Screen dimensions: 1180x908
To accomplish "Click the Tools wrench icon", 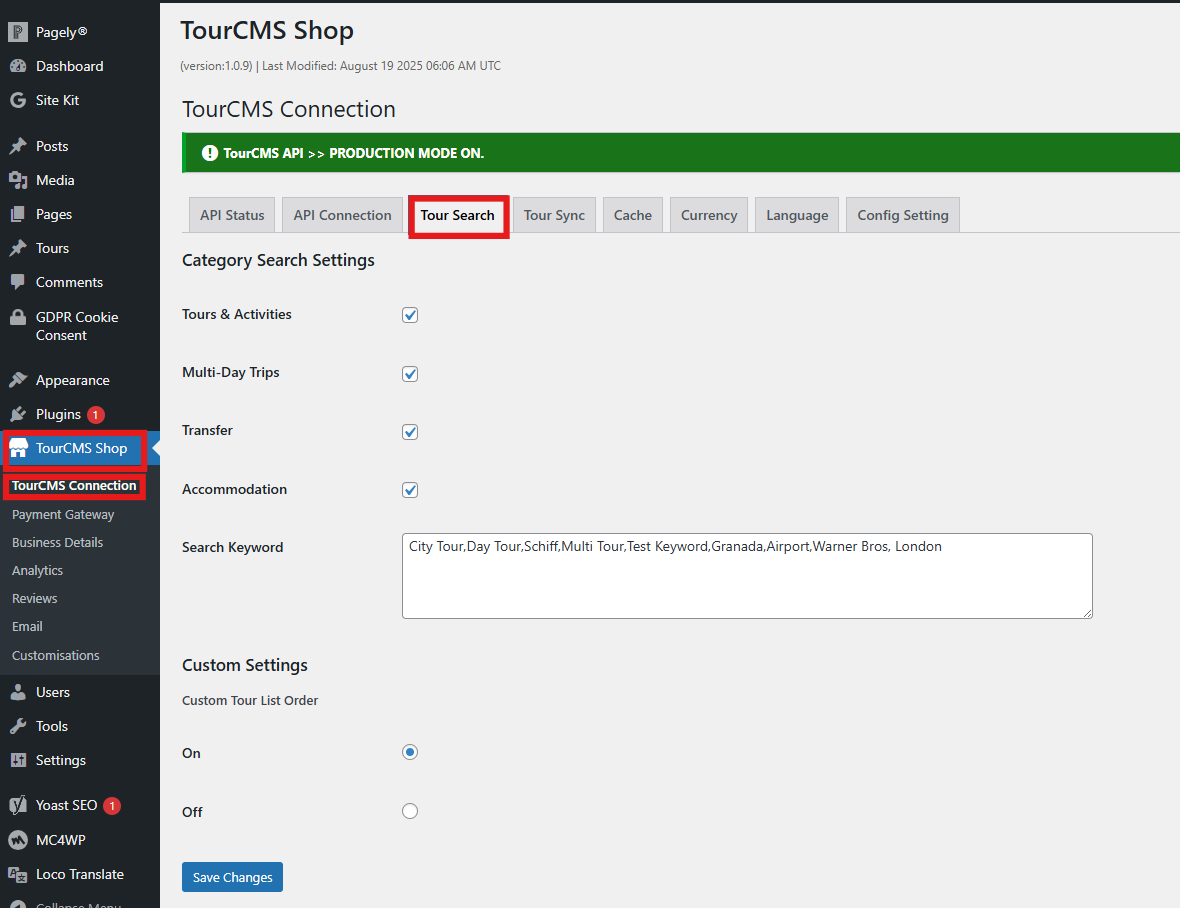I will (18, 726).
